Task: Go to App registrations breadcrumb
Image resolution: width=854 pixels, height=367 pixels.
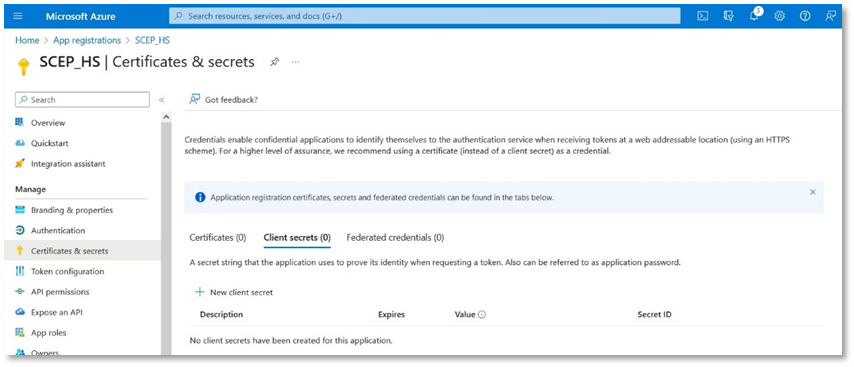Action: (87, 41)
